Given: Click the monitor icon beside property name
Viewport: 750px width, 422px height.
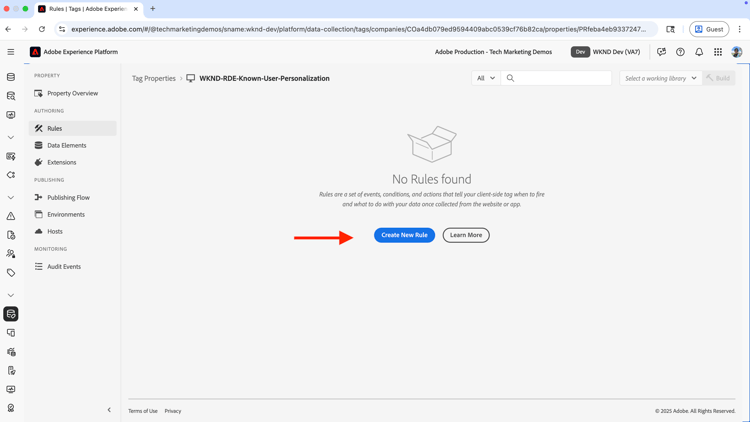Looking at the screenshot, I should coord(190,78).
